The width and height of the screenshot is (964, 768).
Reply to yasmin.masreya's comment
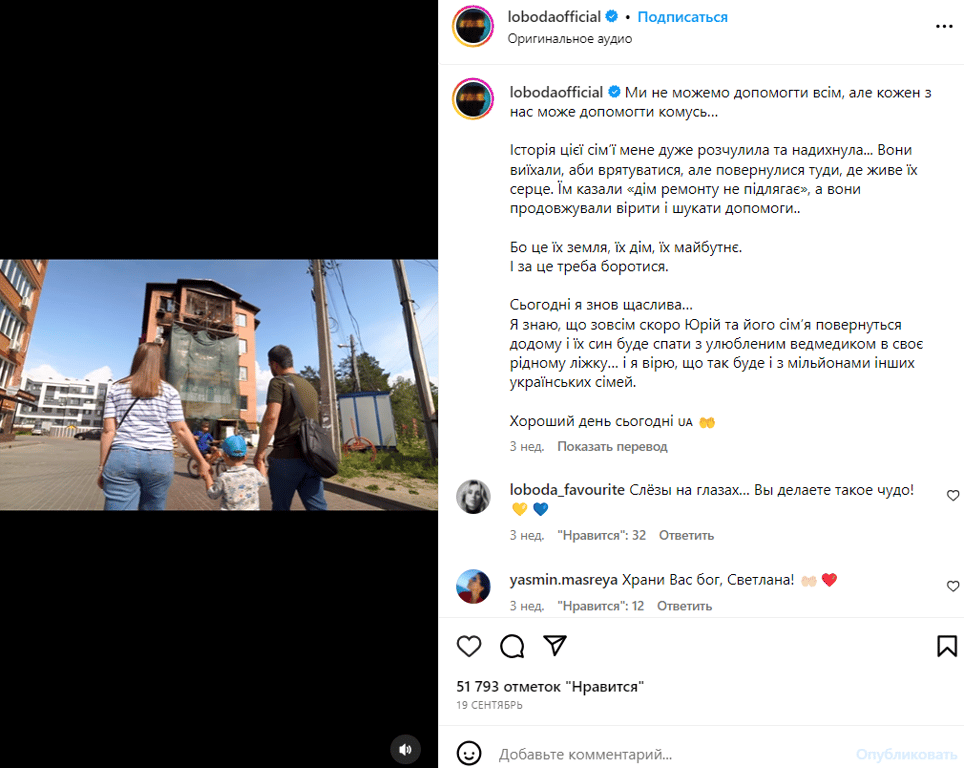tap(684, 606)
